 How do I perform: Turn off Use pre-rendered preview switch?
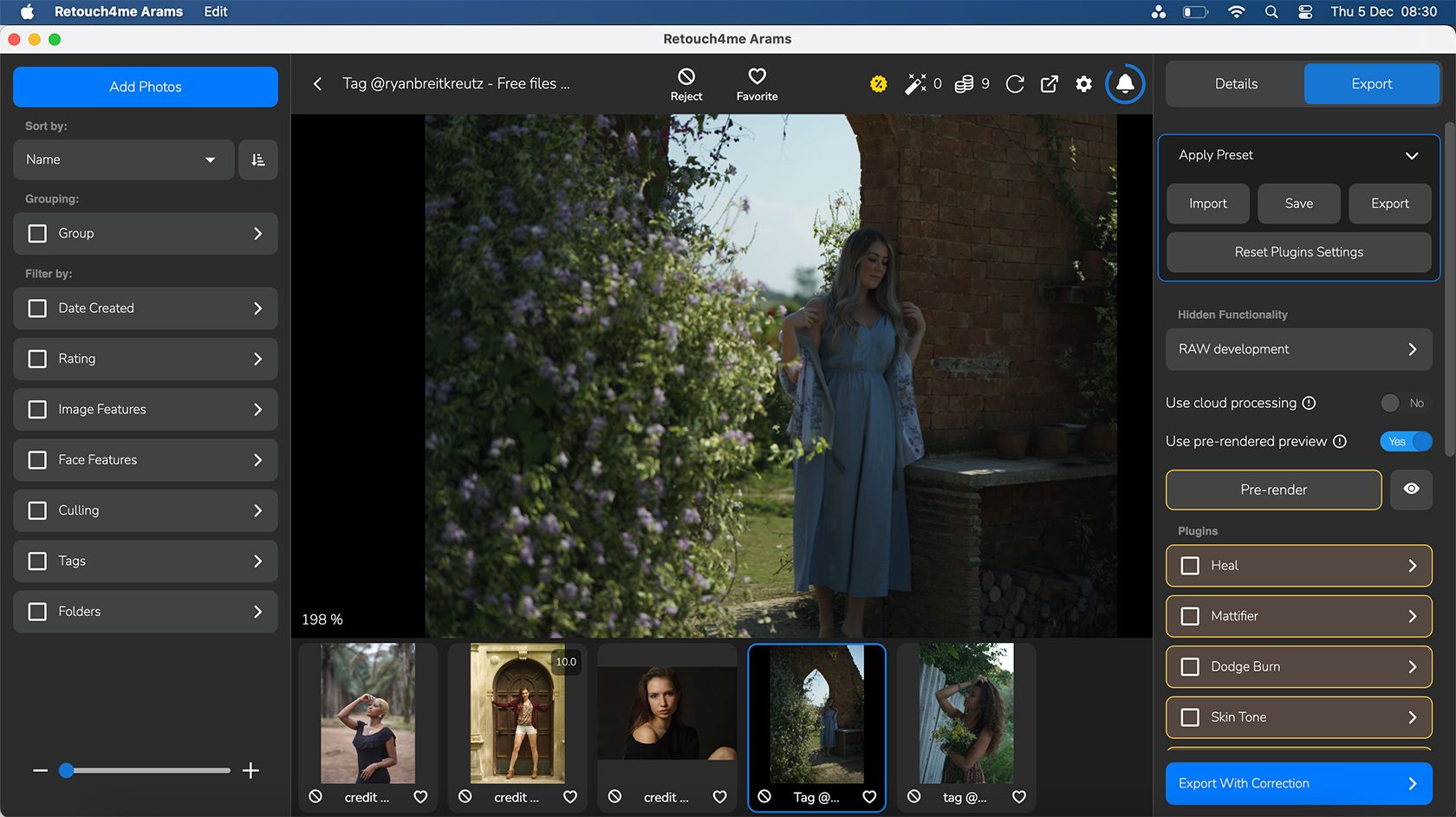coord(1406,441)
